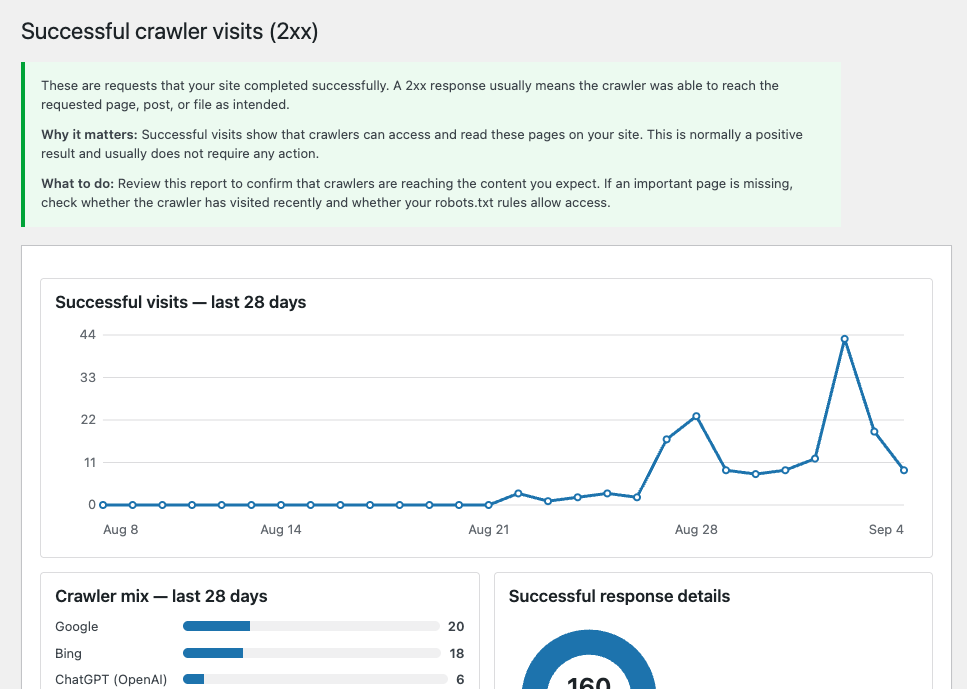This screenshot has width=967, height=689.
Task: Click the donut chart showing 160
Action: [589, 659]
